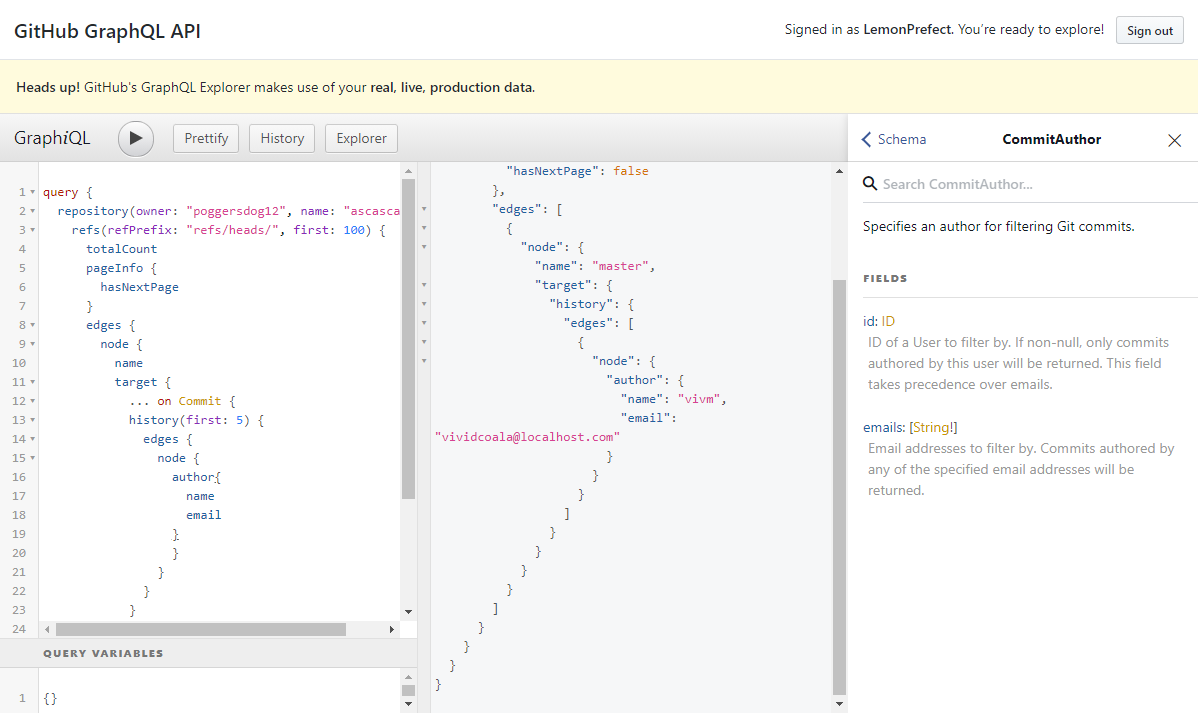This screenshot has height=713, width=1198.
Task: Click the search magnifier icon in docs
Action: point(870,184)
